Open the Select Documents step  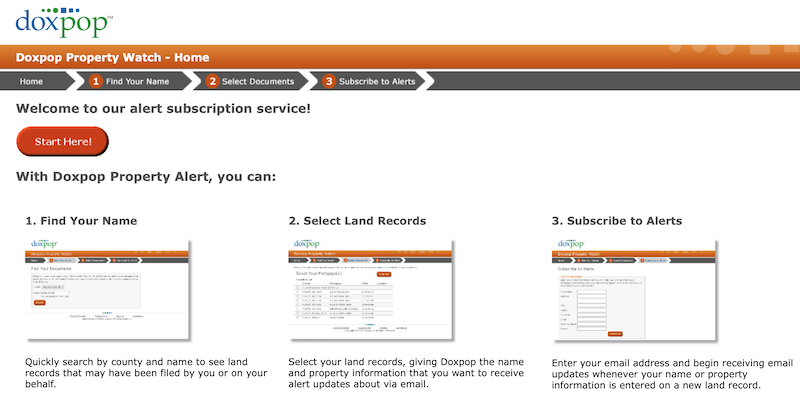[258, 81]
